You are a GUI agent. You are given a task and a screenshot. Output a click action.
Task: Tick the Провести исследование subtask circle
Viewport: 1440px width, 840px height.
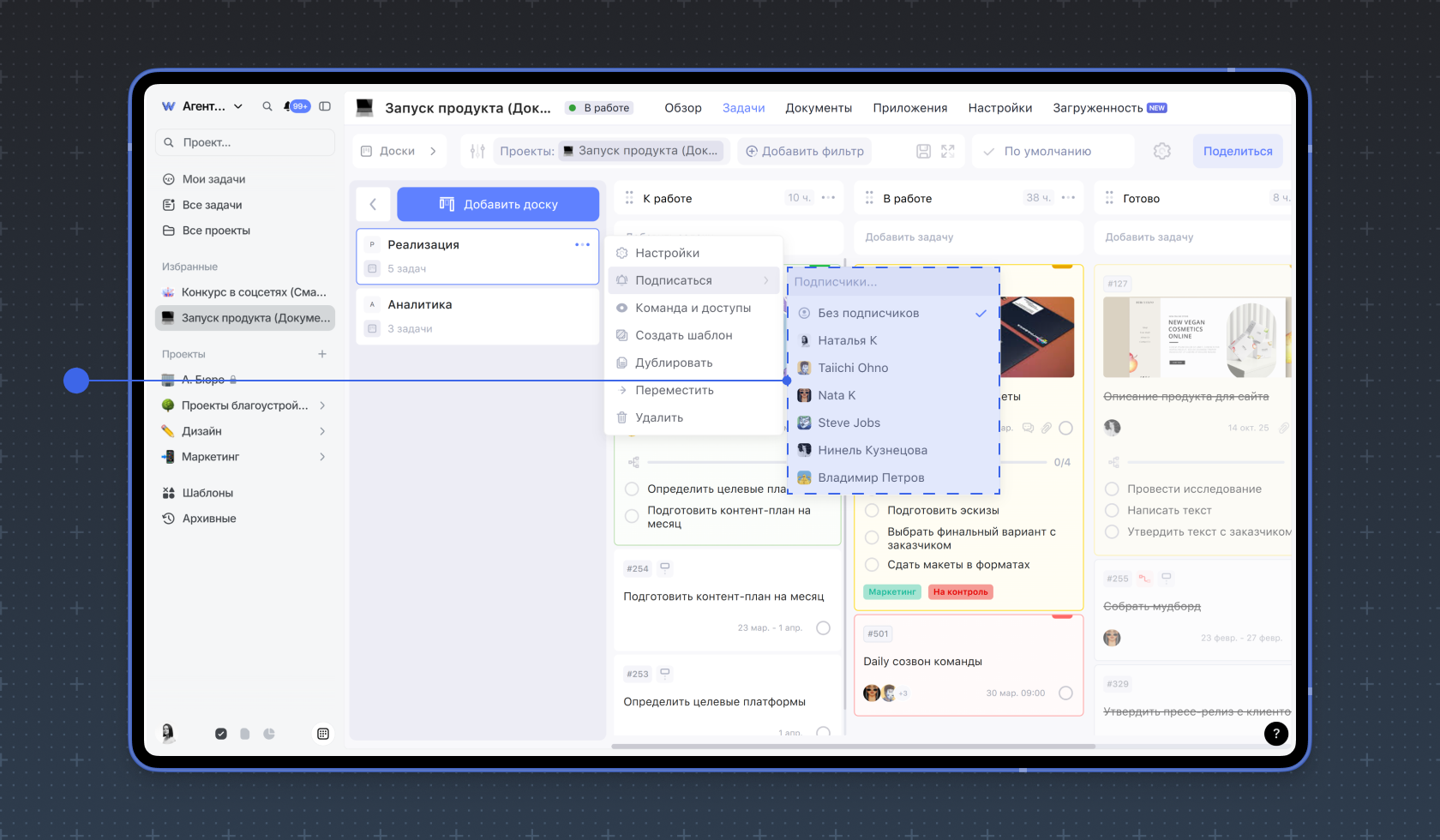tap(1112, 489)
